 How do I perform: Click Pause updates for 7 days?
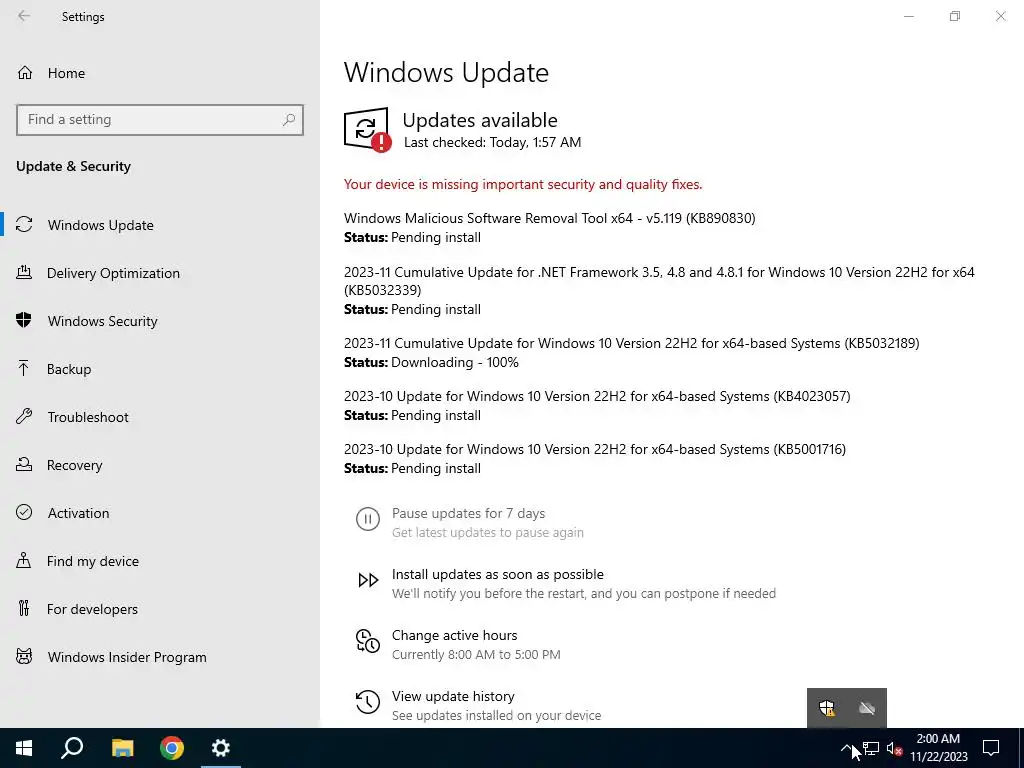coord(468,513)
